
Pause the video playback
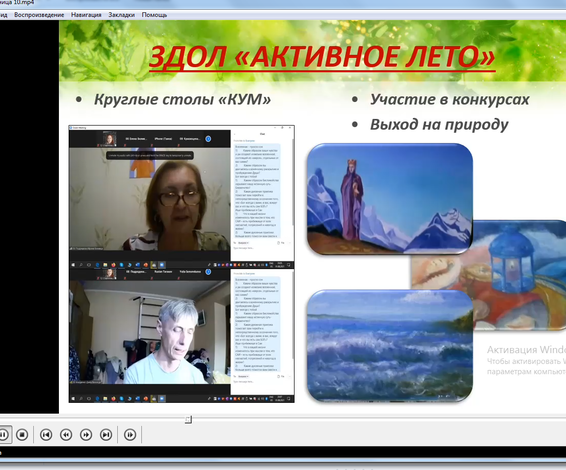(4, 435)
